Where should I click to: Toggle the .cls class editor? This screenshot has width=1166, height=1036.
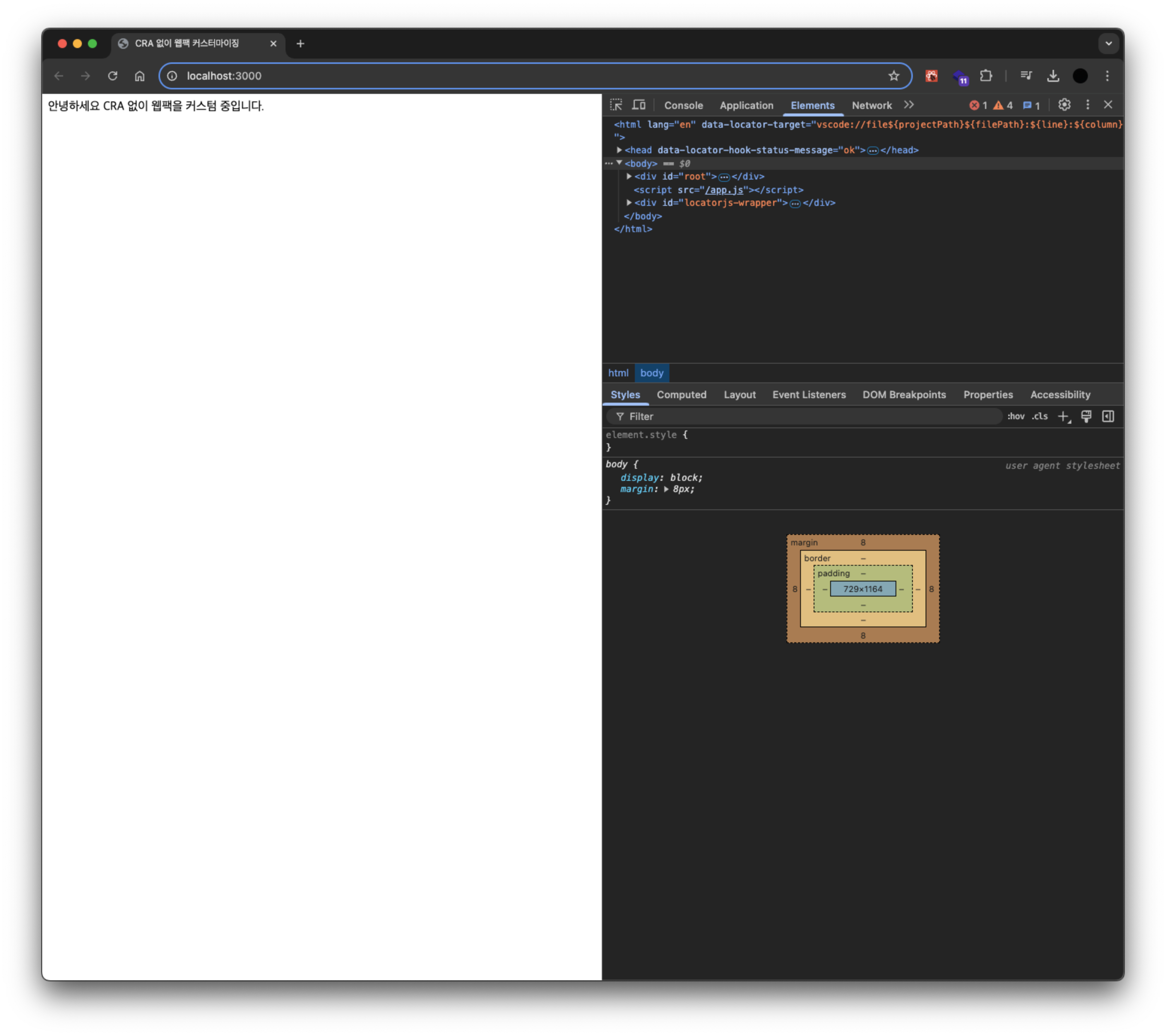point(1039,417)
